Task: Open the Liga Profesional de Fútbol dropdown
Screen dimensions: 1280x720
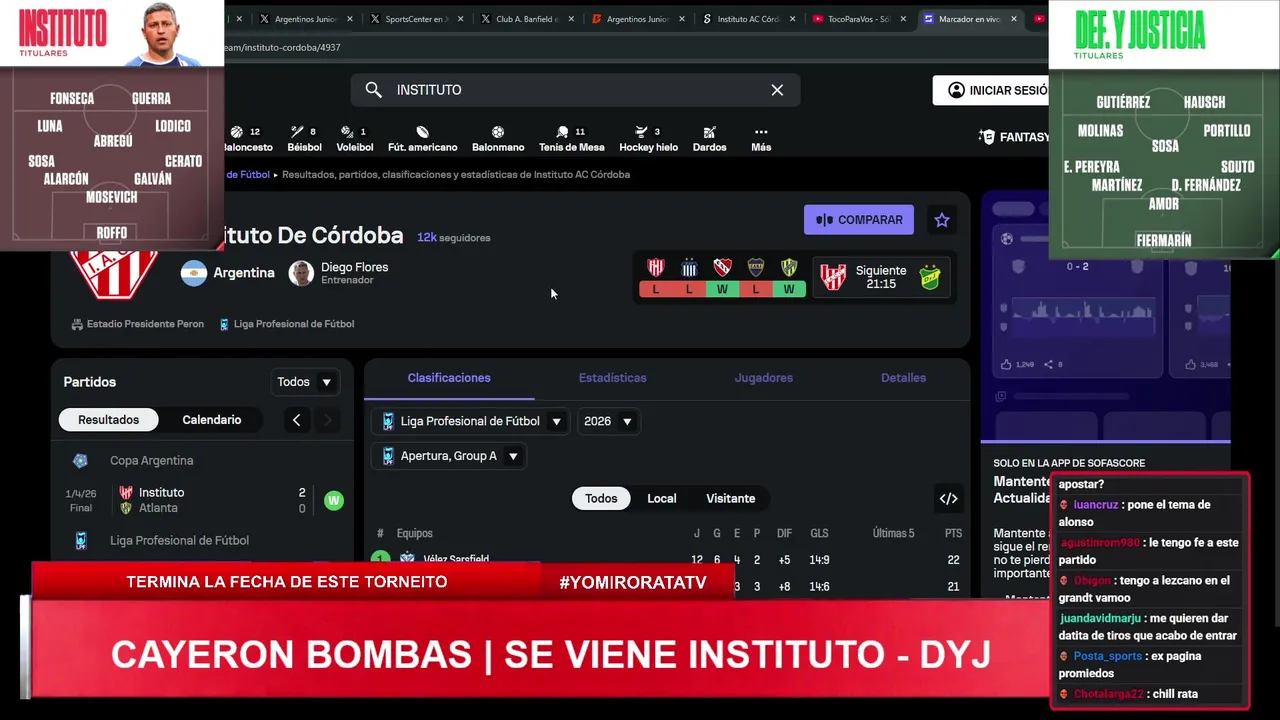Action: [x=471, y=422]
